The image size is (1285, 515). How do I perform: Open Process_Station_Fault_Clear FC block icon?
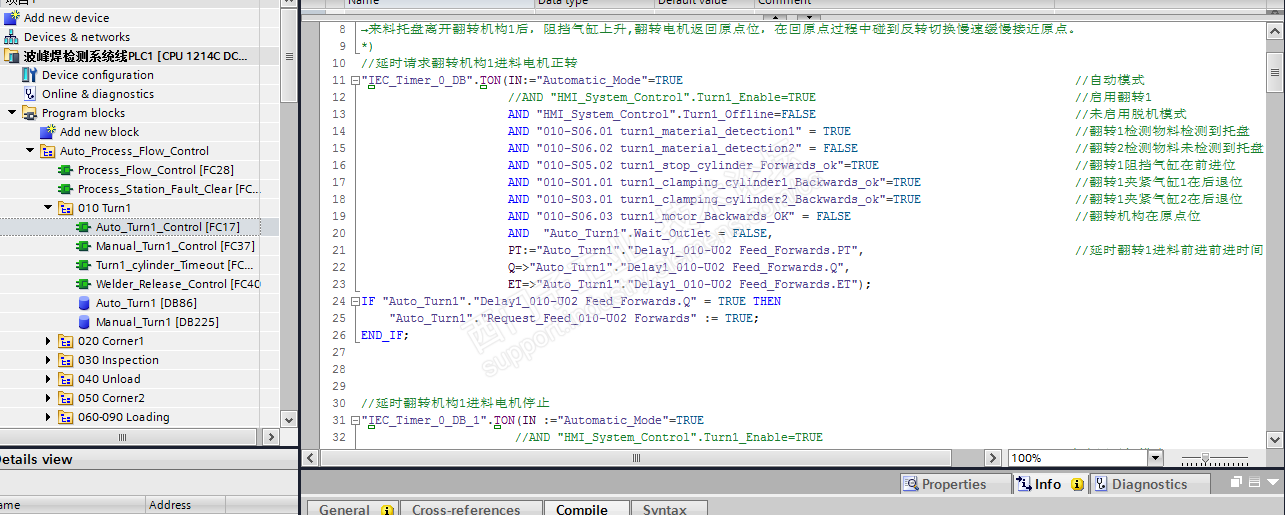coord(66,189)
